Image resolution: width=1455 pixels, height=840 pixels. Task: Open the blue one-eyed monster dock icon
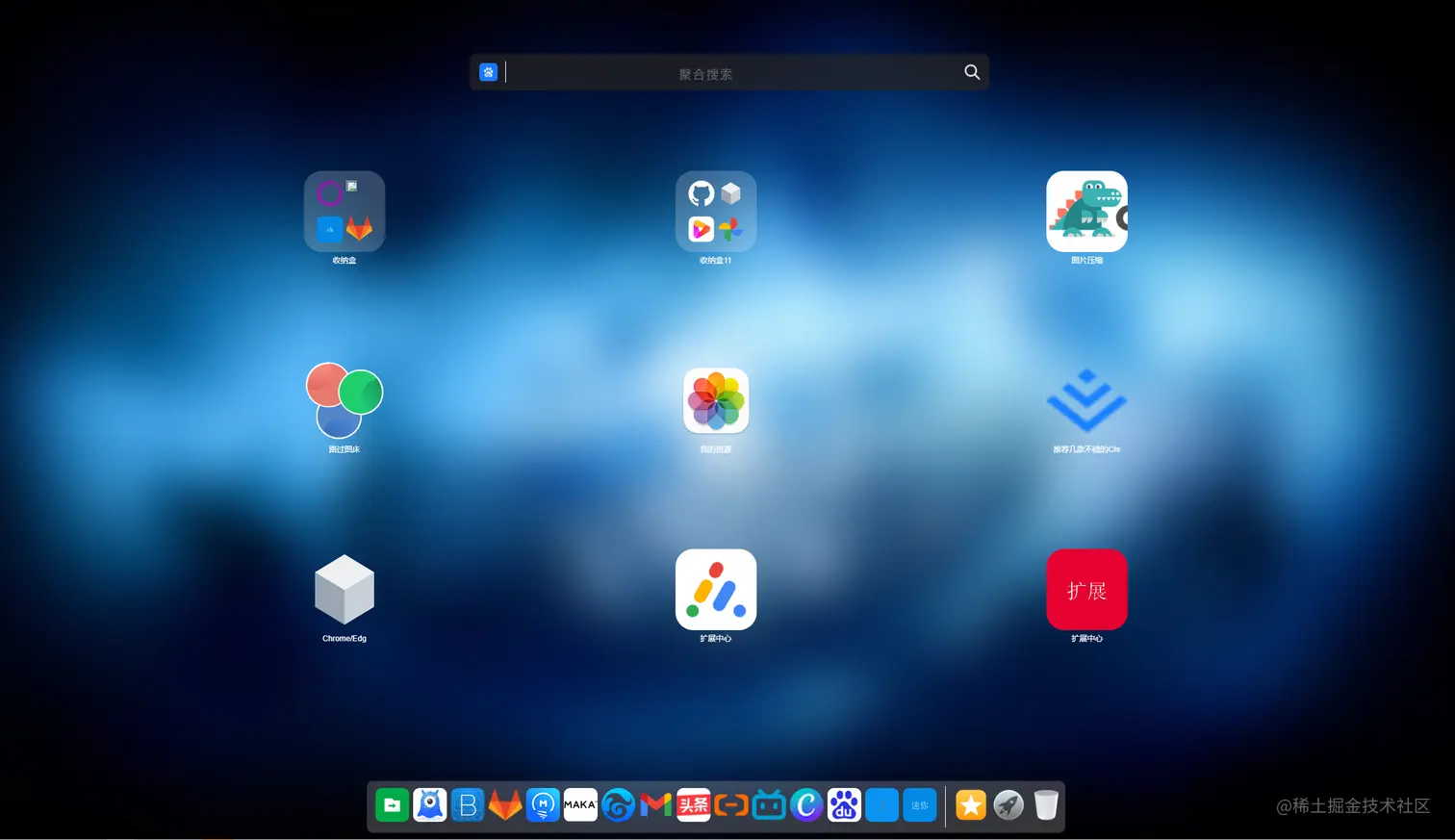pos(430,805)
